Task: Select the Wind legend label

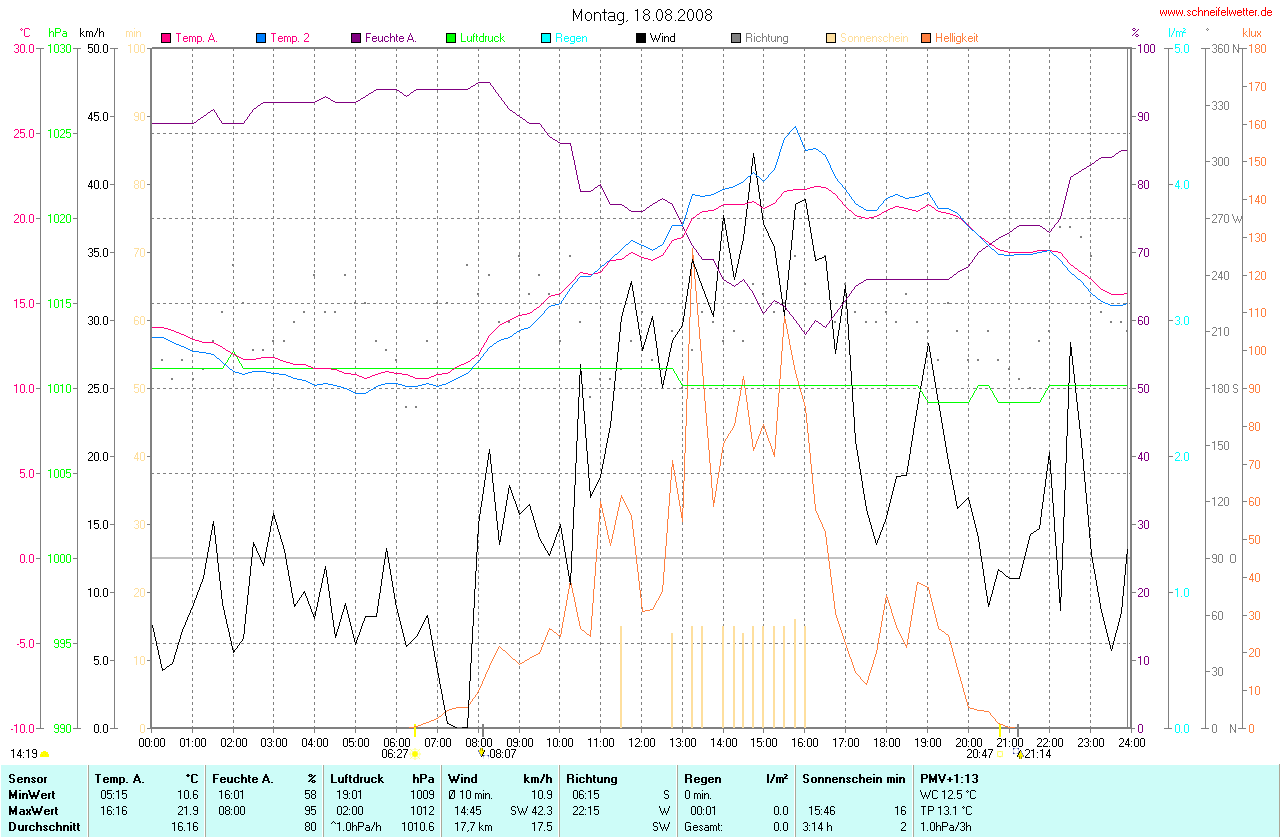Action: [x=662, y=38]
